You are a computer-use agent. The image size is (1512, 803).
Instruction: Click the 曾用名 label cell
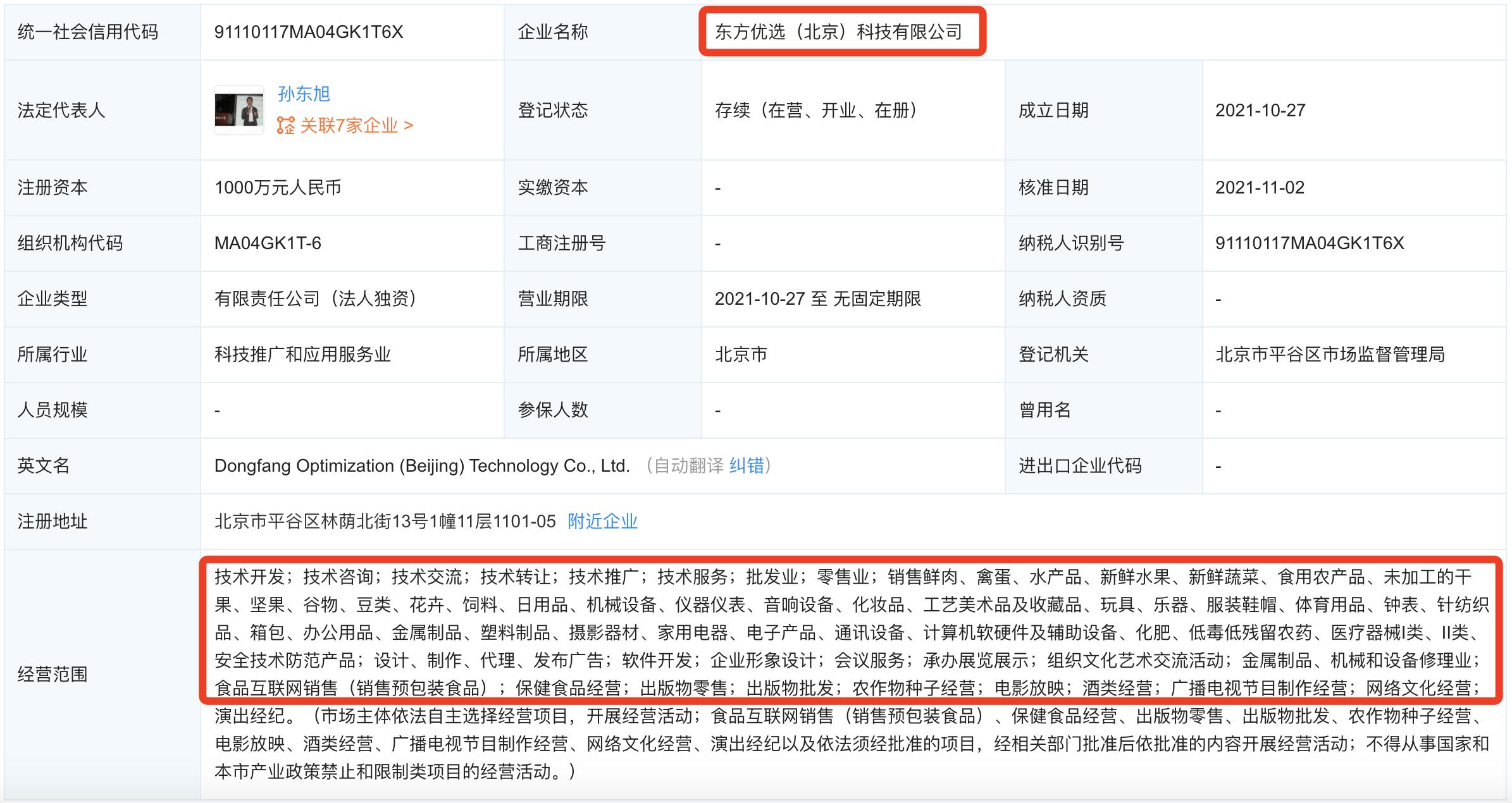(1103, 410)
